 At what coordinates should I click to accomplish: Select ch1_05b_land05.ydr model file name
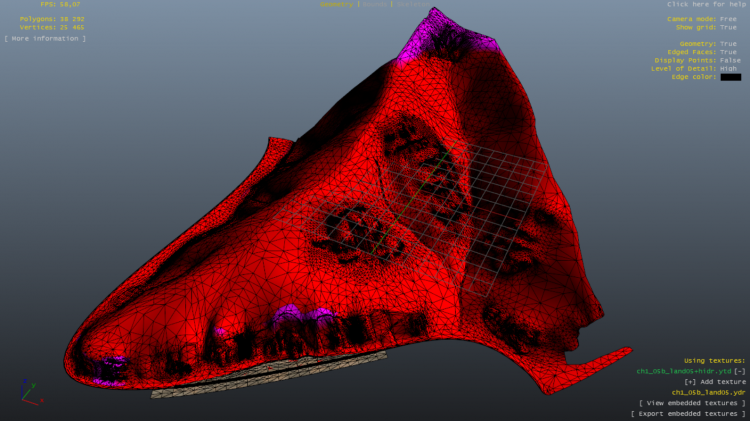pyautogui.click(x=707, y=392)
